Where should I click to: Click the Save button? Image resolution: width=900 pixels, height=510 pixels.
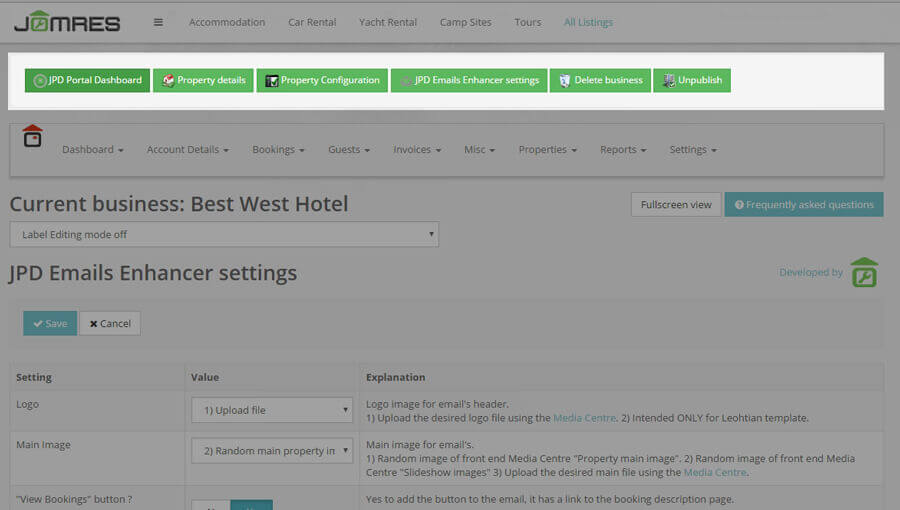tap(50, 323)
